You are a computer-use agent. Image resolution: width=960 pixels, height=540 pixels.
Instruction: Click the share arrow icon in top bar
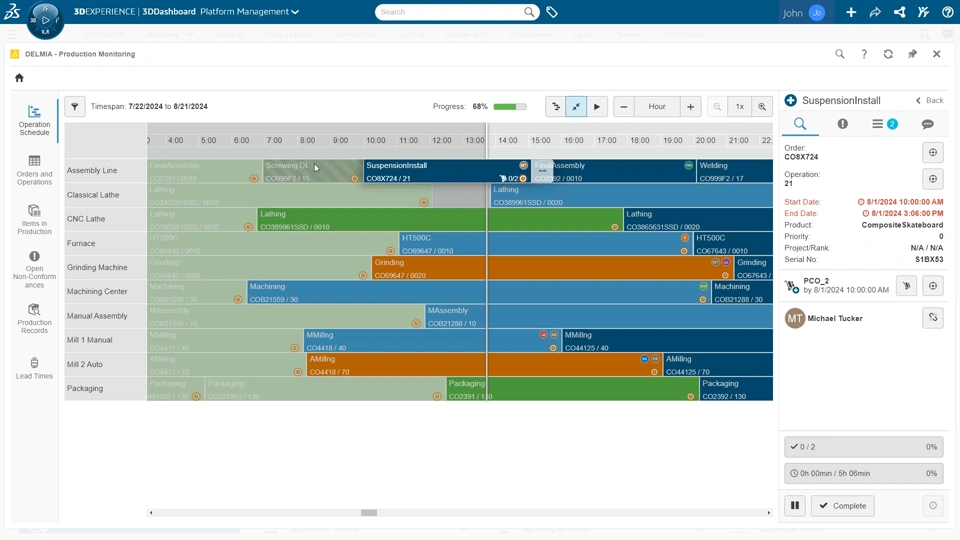(x=875, y=12)
